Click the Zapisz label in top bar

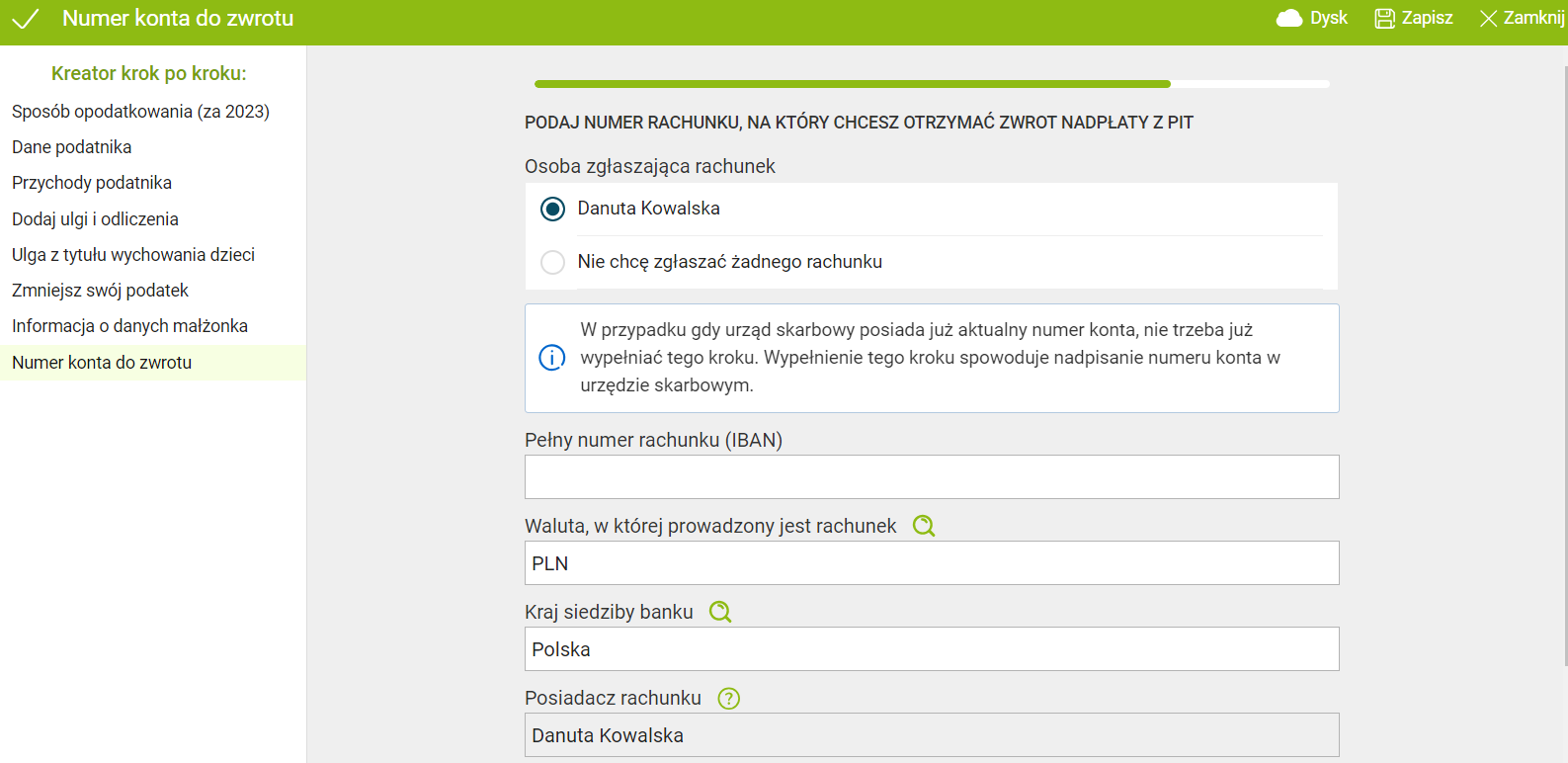pyautogui.click(x=1428, y=18)
